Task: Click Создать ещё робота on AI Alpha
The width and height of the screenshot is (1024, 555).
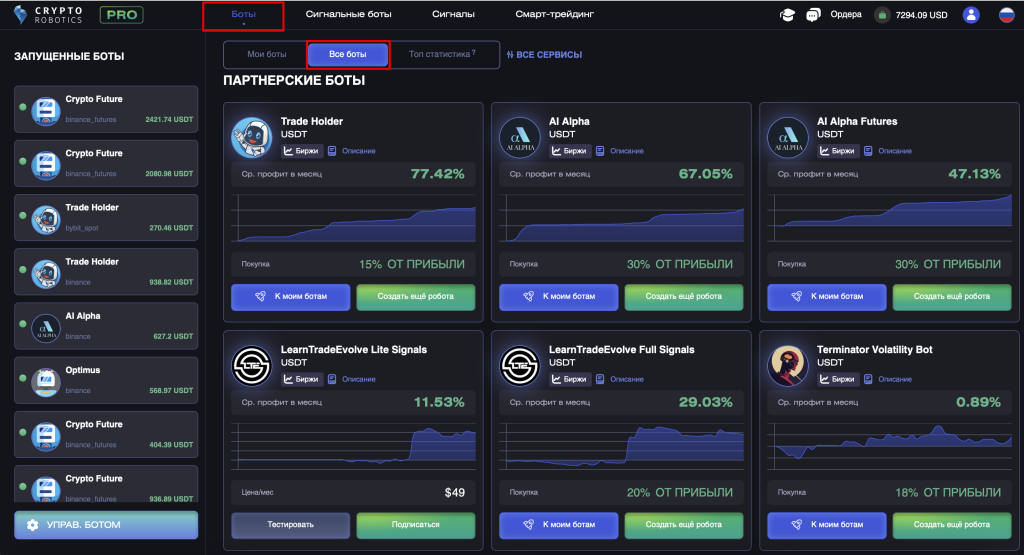Action: click(x=684, y=296)
